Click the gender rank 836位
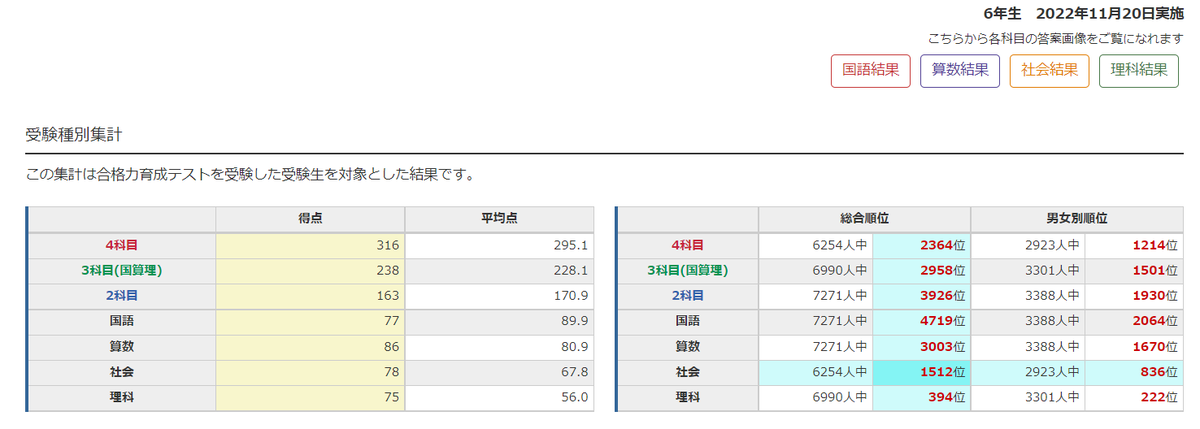The image size is (1200, 429). point(1159,372)
